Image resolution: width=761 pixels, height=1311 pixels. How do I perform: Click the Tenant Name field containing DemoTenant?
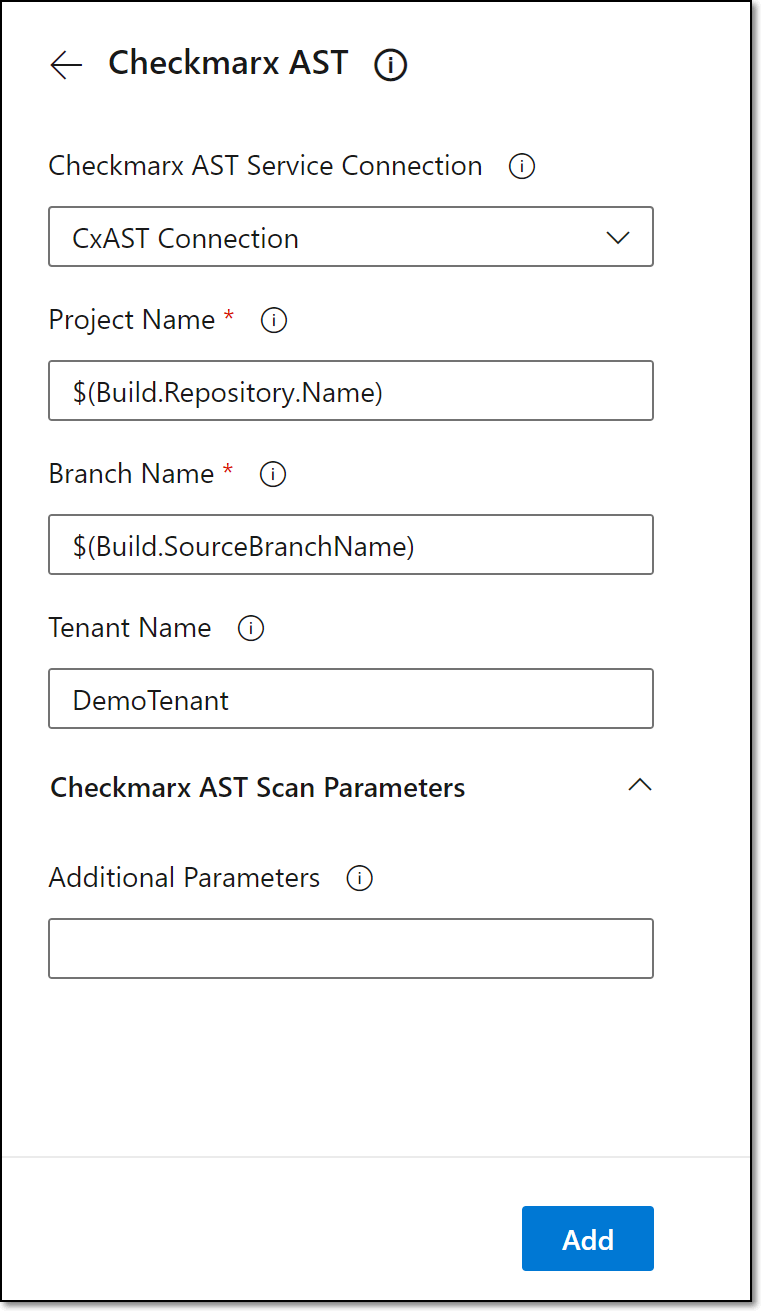click(351, 699)
